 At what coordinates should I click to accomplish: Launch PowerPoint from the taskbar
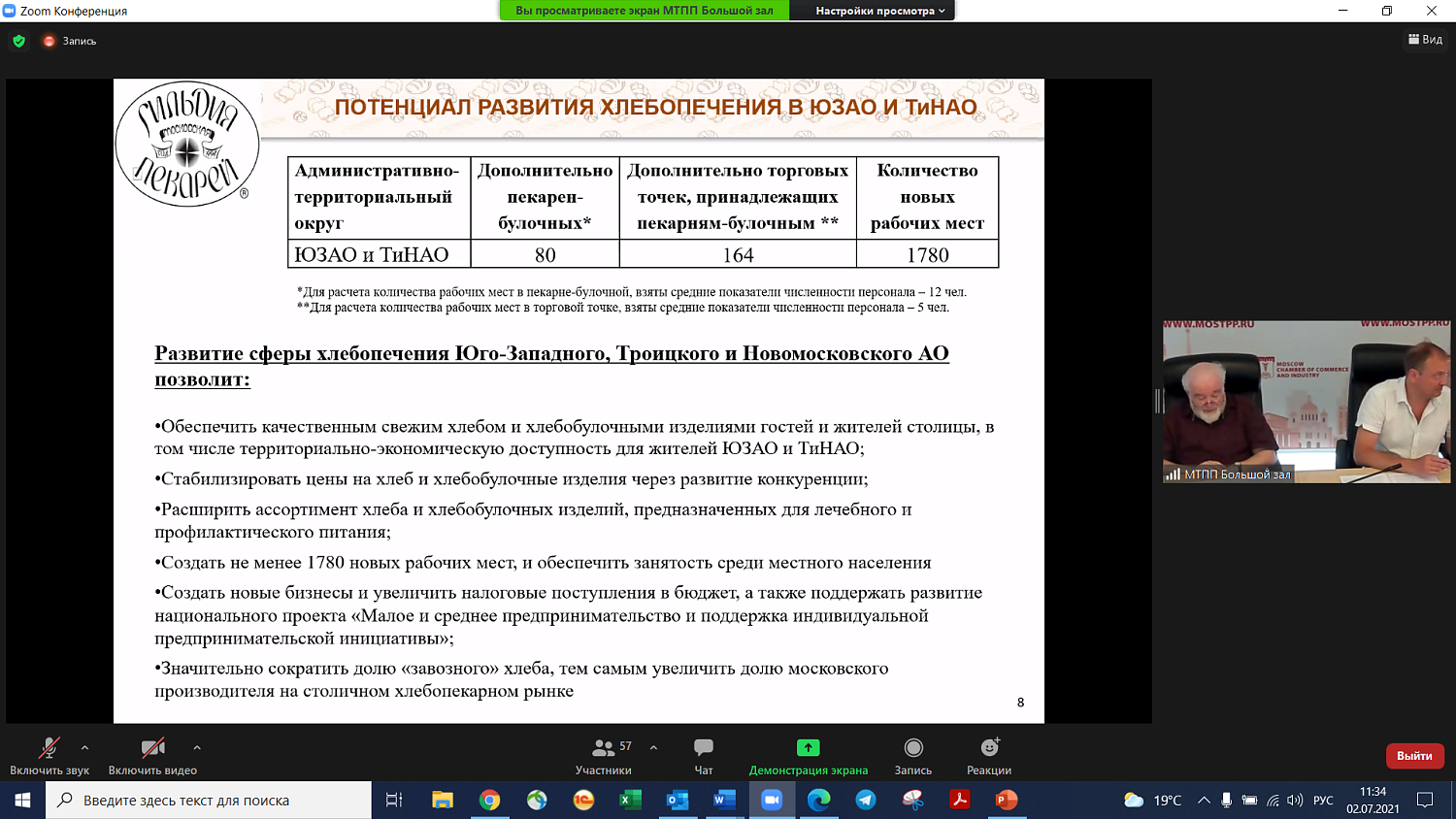tap(1006, 799)
